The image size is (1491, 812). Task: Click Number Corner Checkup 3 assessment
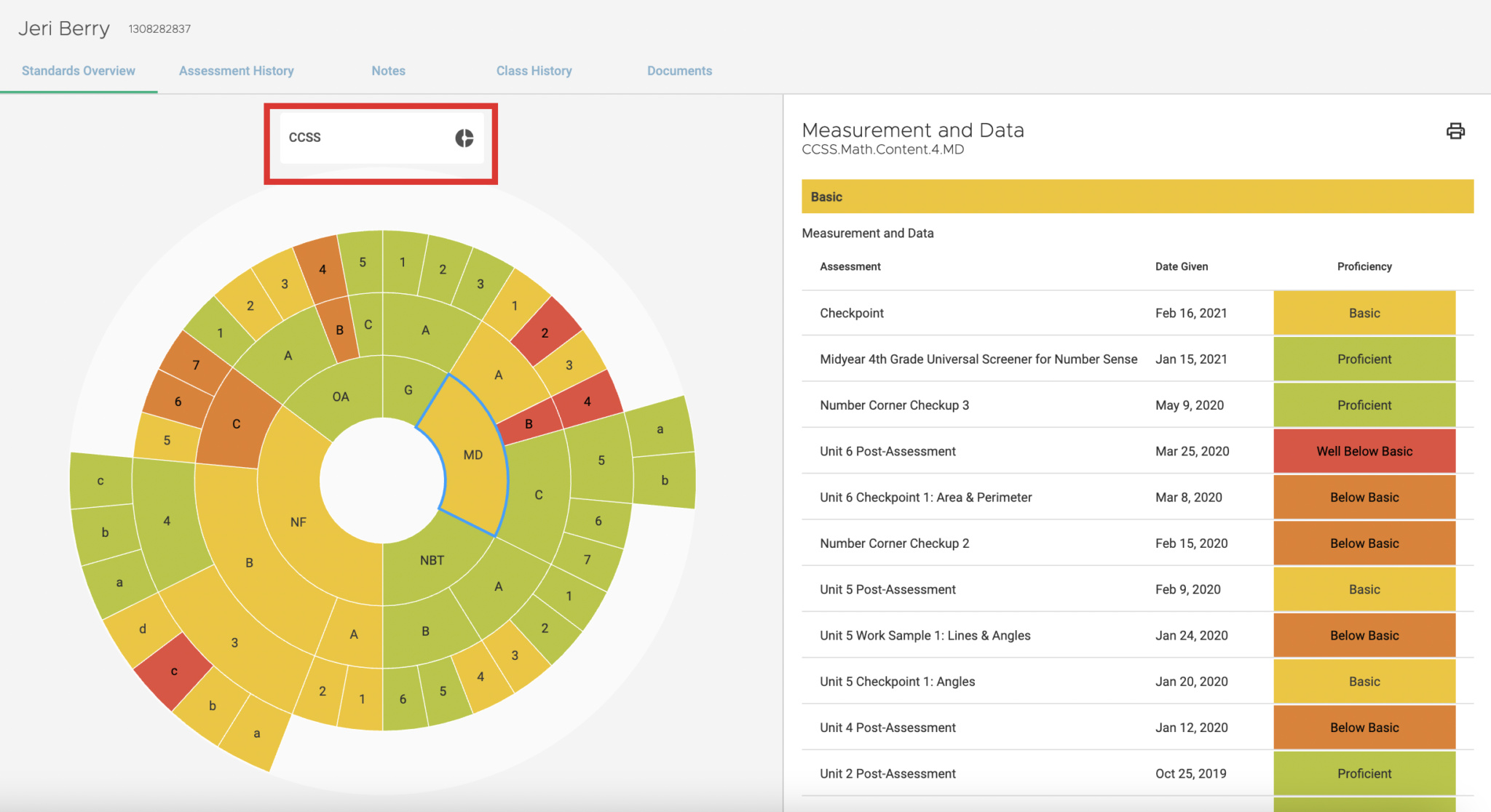(x=895, y=405)
